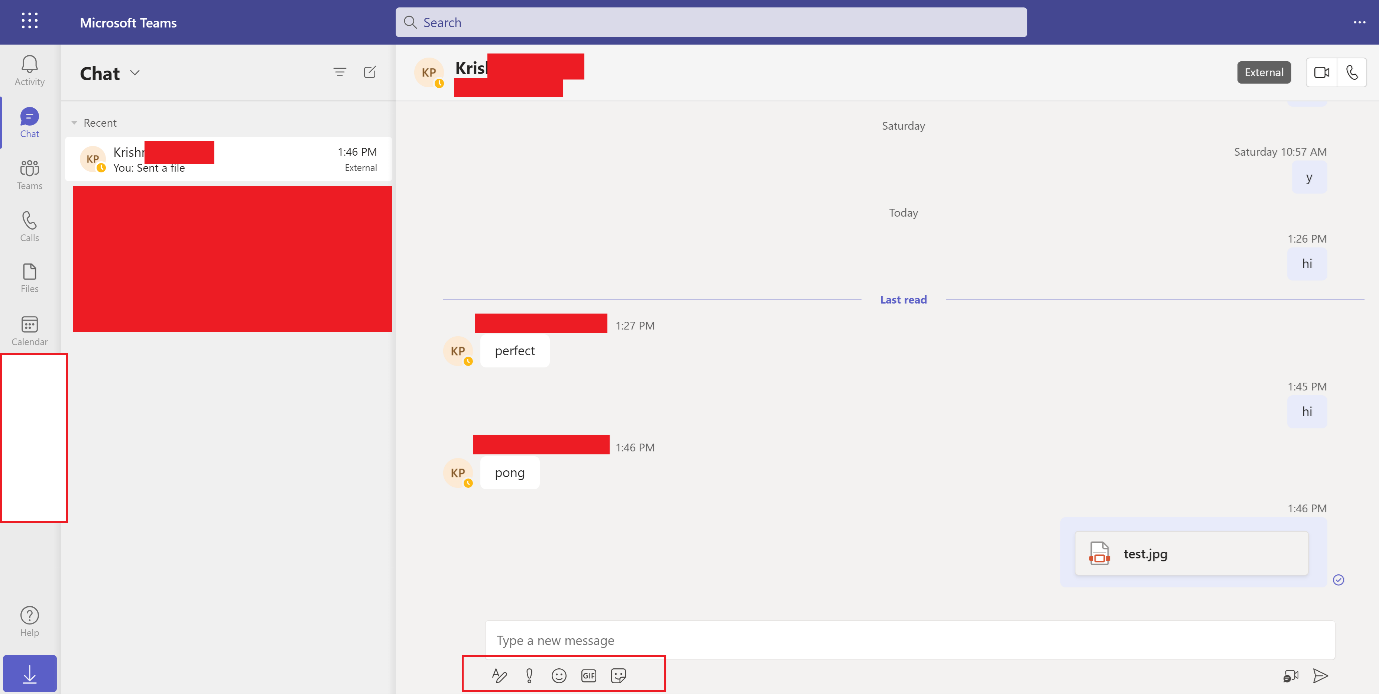Collapse the Recent chats section
This screenshot has height=694, width=1379.
point(75,123)
